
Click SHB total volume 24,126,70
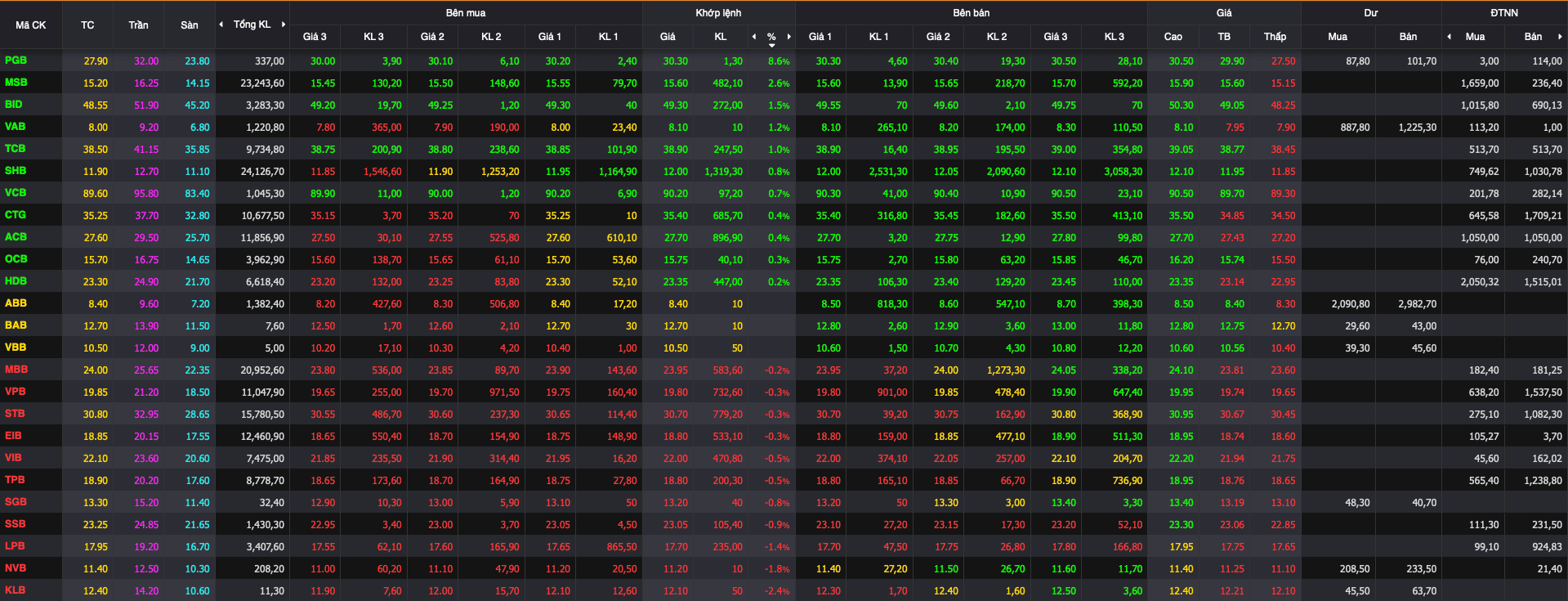click(x=262, y=172)
